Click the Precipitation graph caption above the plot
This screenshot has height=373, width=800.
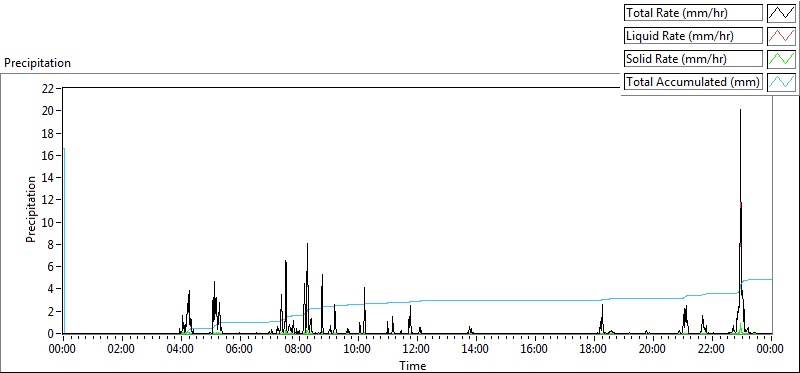pos(37,63)
